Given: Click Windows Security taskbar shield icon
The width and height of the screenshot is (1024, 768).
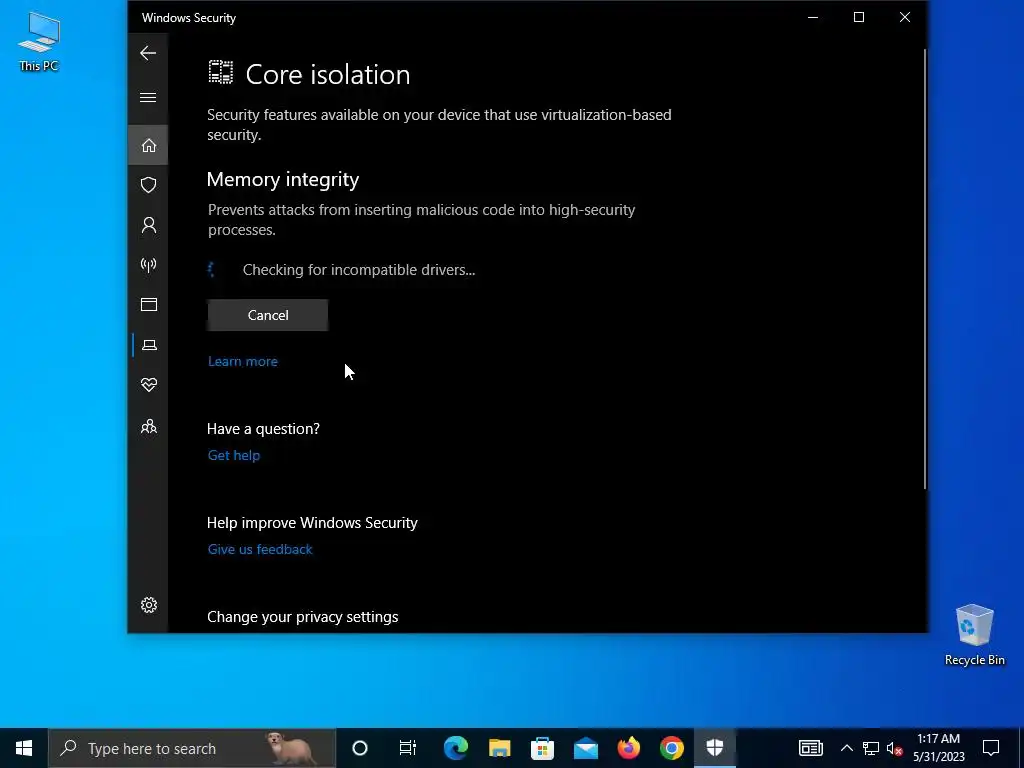Looking at the screenshot, I should (x=714, y=748).
